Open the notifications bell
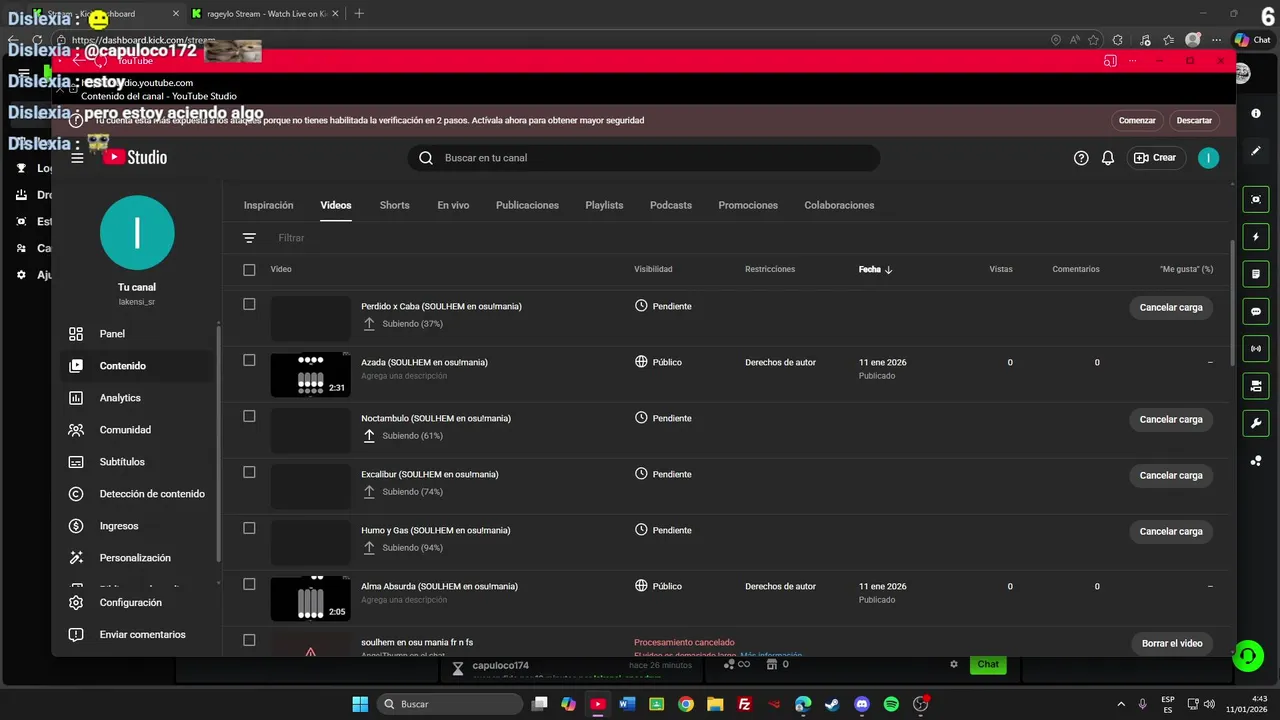This screenshot has height=720, width=1280. coord(1108,158)
